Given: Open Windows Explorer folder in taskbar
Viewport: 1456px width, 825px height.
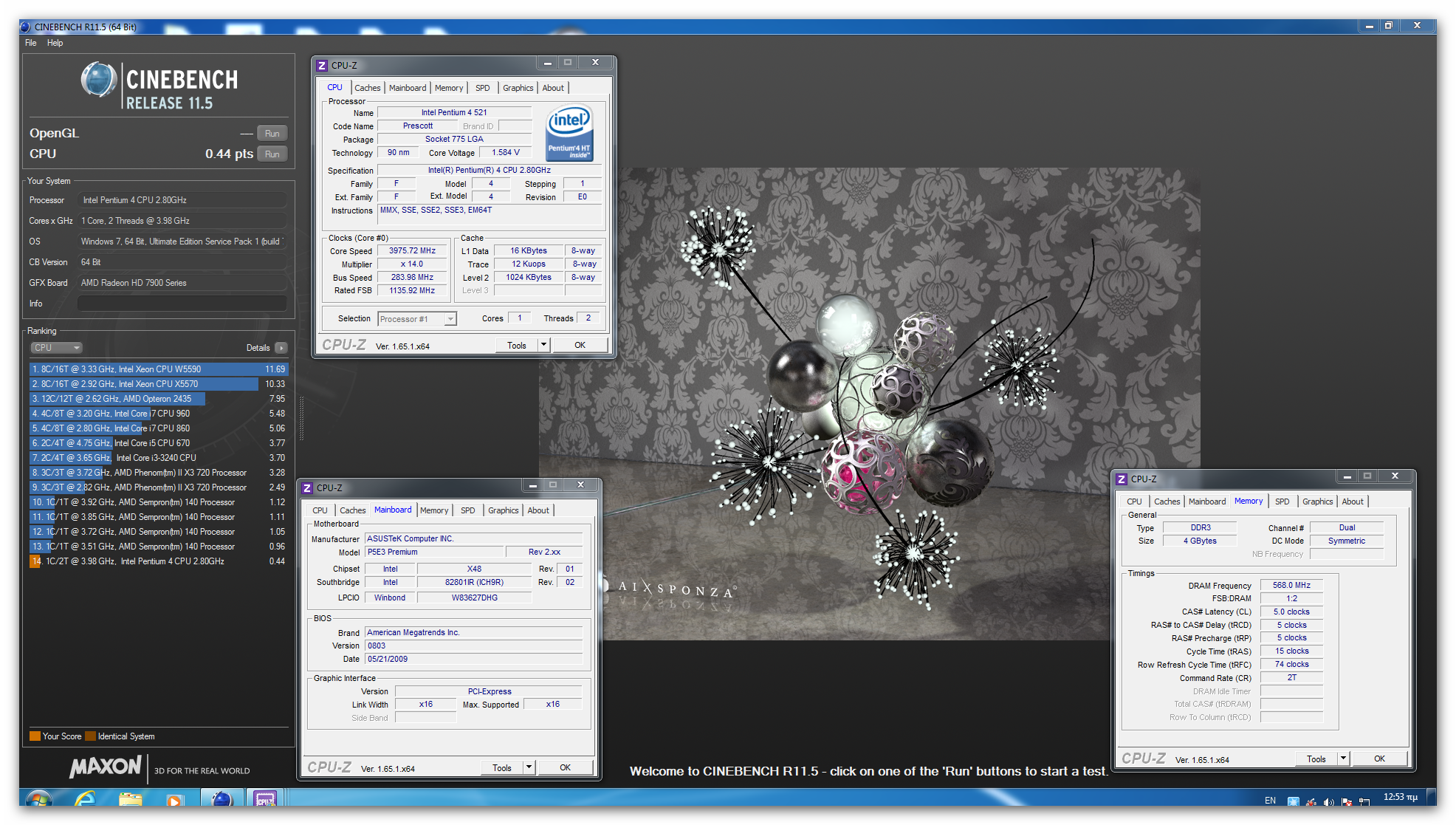Looking at the screenshot, I should [131, 799].
